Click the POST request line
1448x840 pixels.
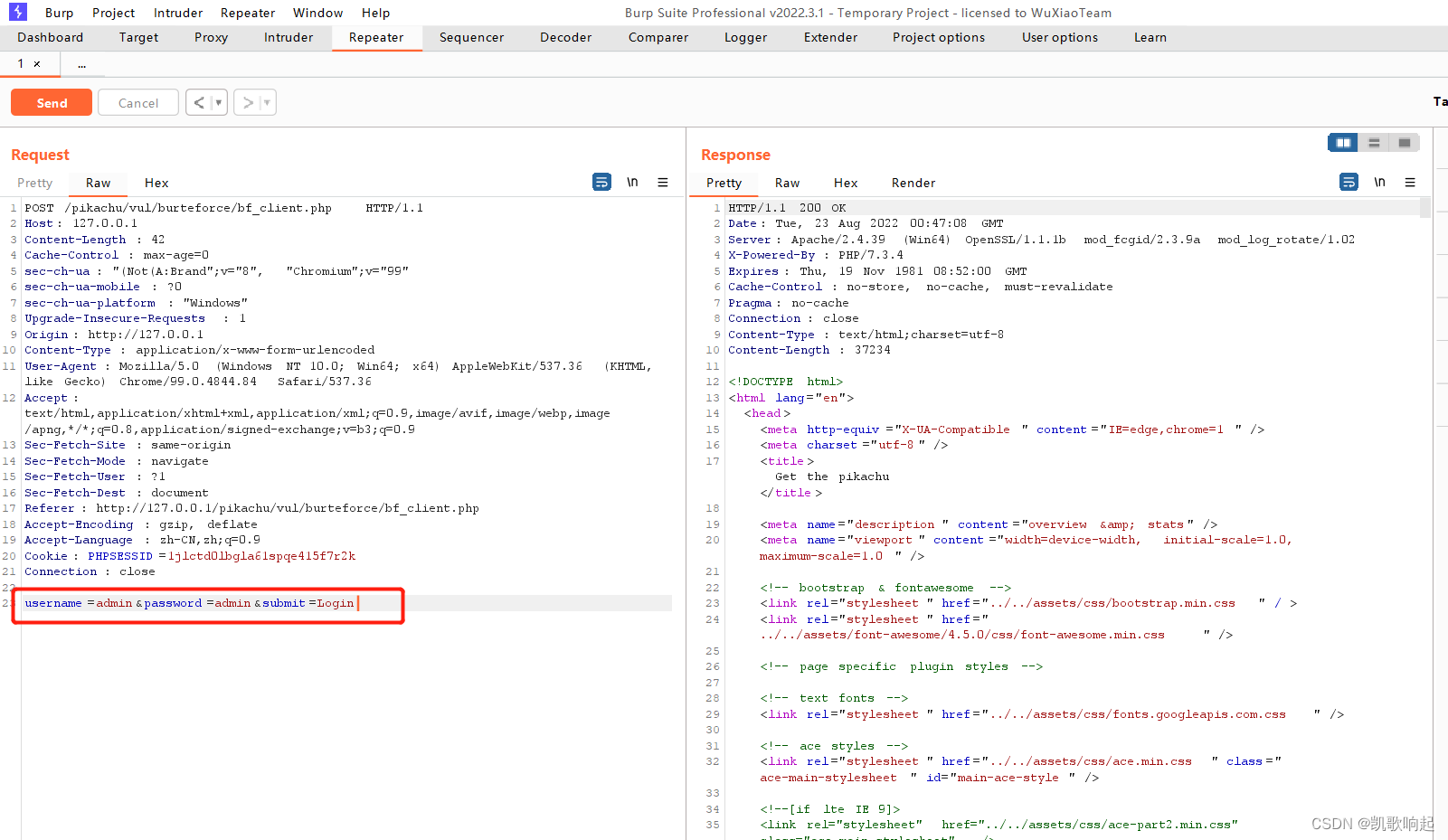[x=223, y=208]
